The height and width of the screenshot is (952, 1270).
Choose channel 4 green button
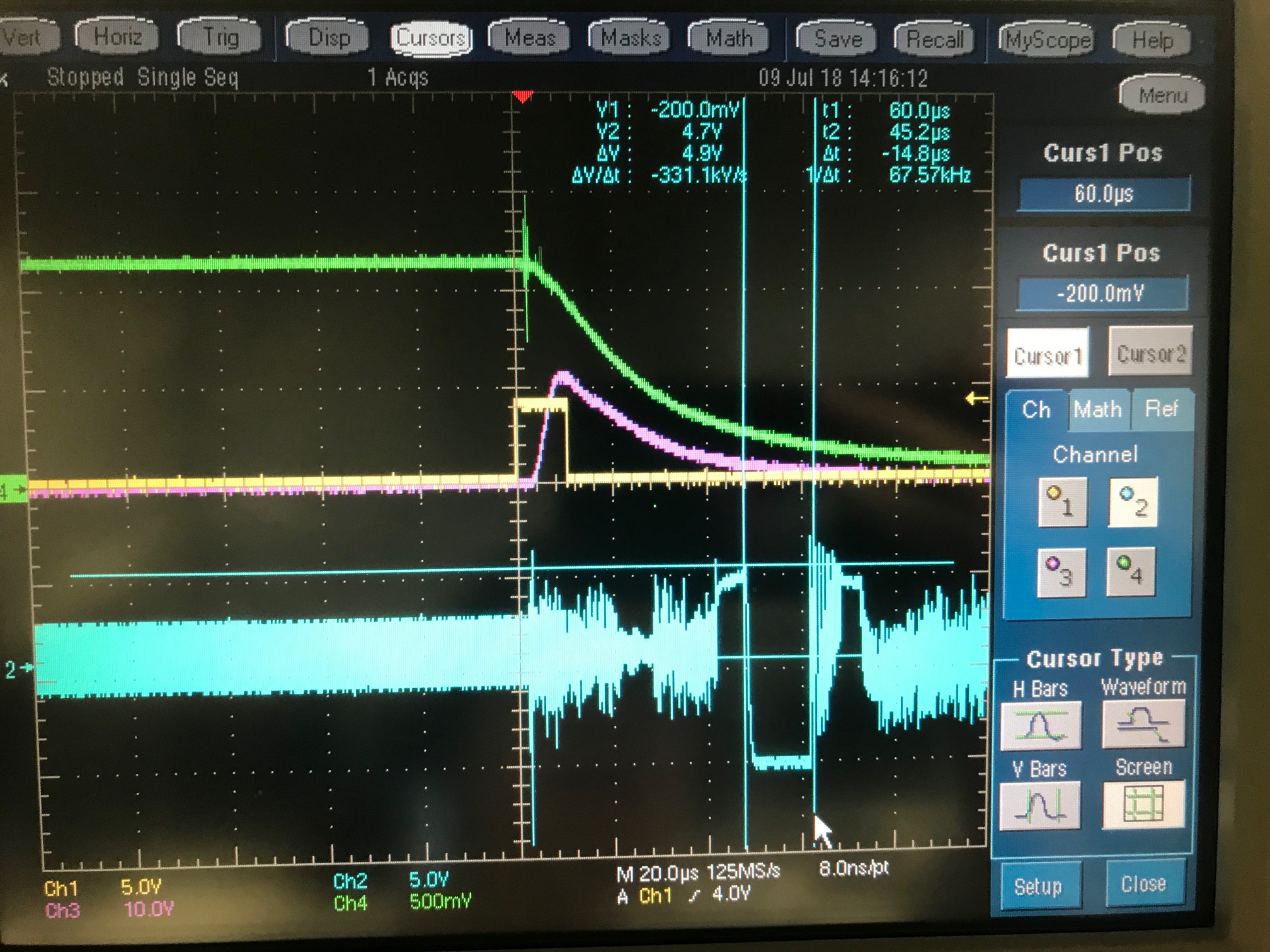coord(1131,571)
